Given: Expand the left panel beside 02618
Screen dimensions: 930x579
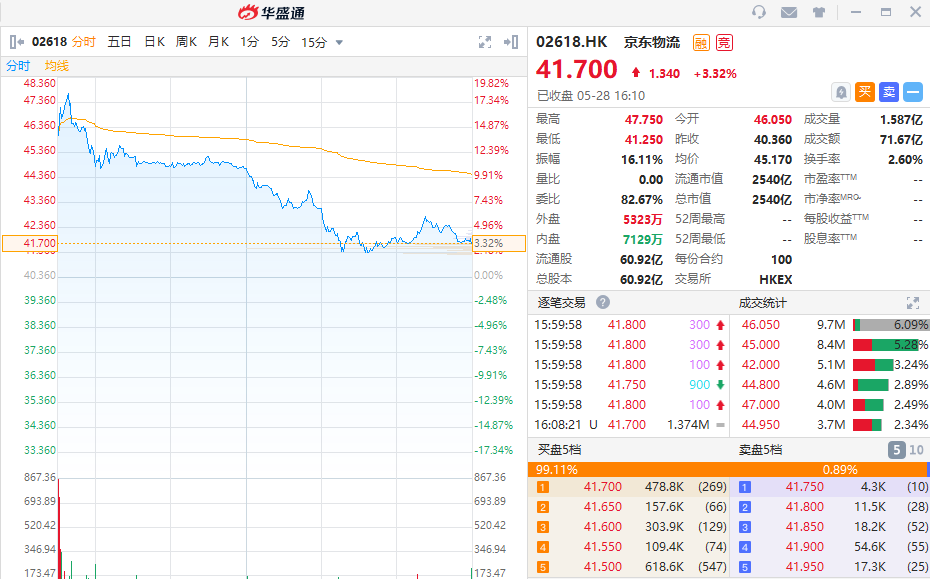Looking at the screenshot, I should (16, 42).
